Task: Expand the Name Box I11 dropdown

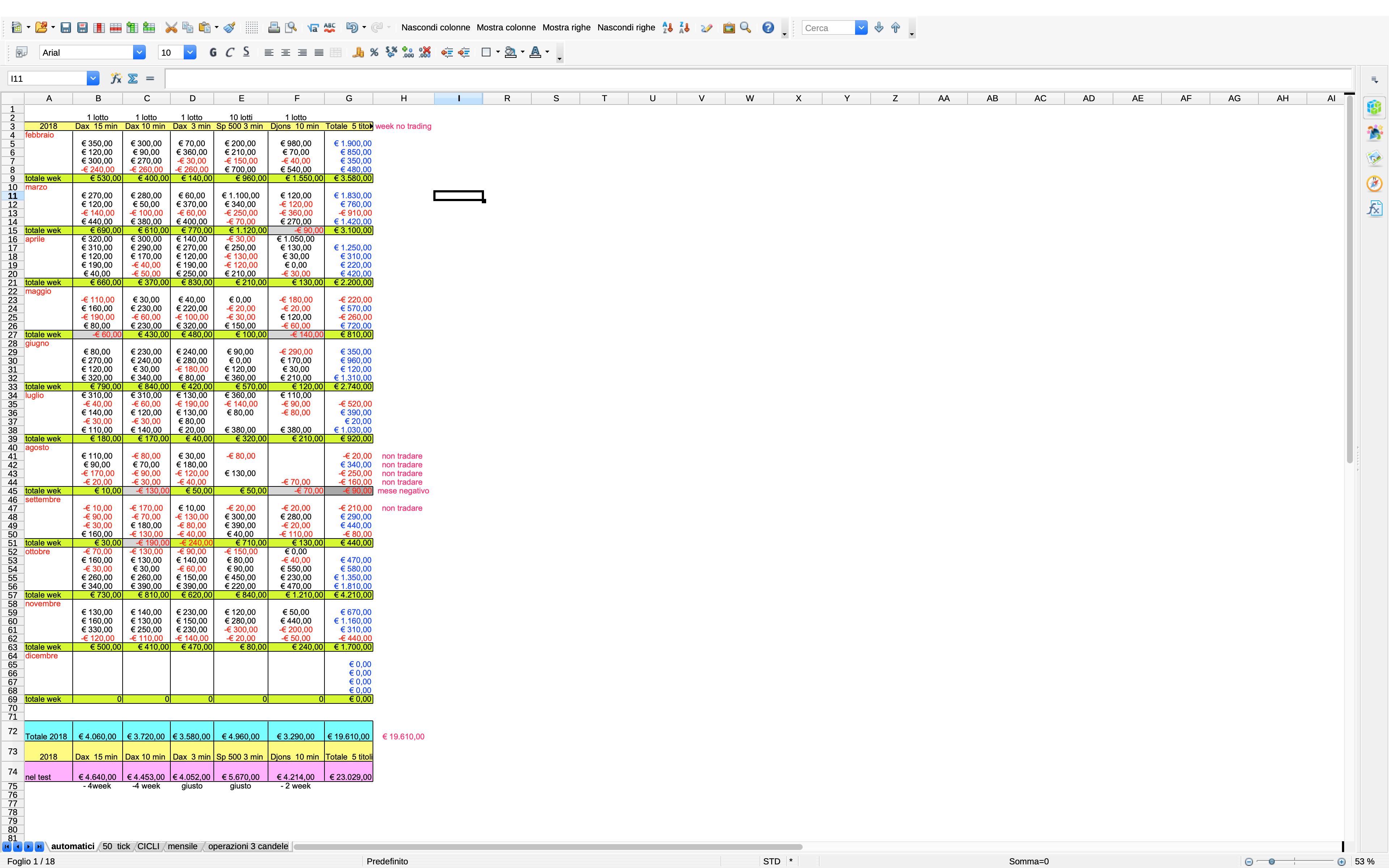Action: (92, 78)
